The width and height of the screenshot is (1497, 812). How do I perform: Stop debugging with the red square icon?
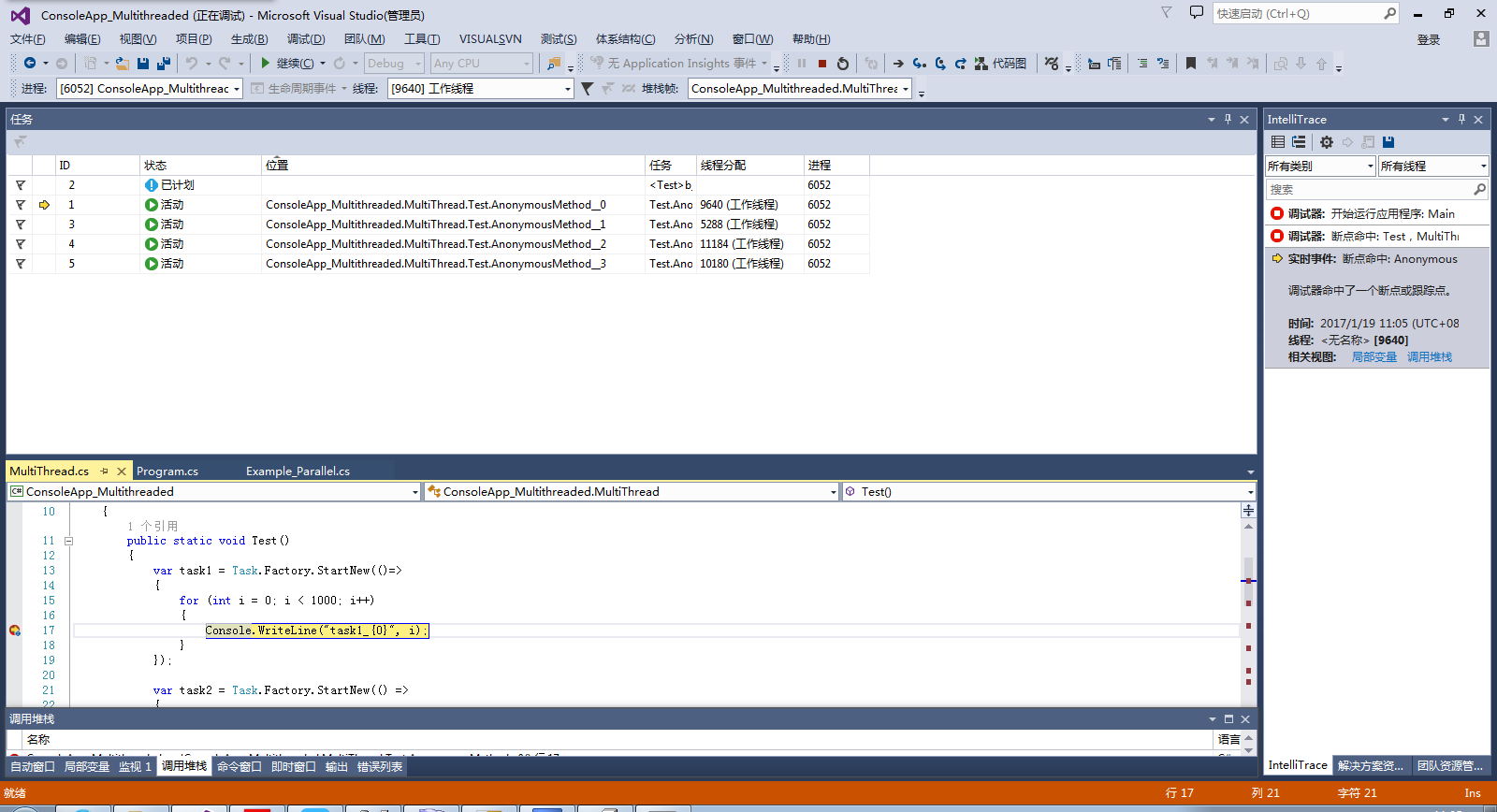(x=822, y=64)
